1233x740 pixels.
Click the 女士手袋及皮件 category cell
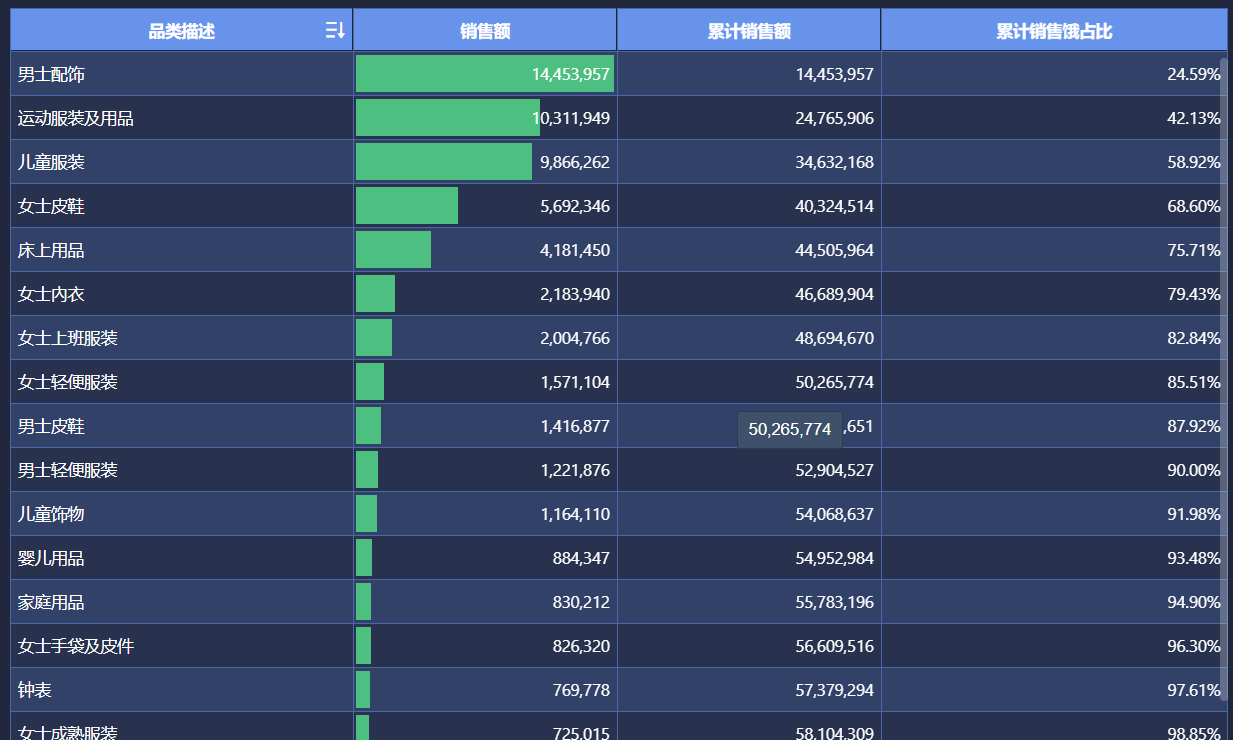pyautogui.click(x=76, y=646)
